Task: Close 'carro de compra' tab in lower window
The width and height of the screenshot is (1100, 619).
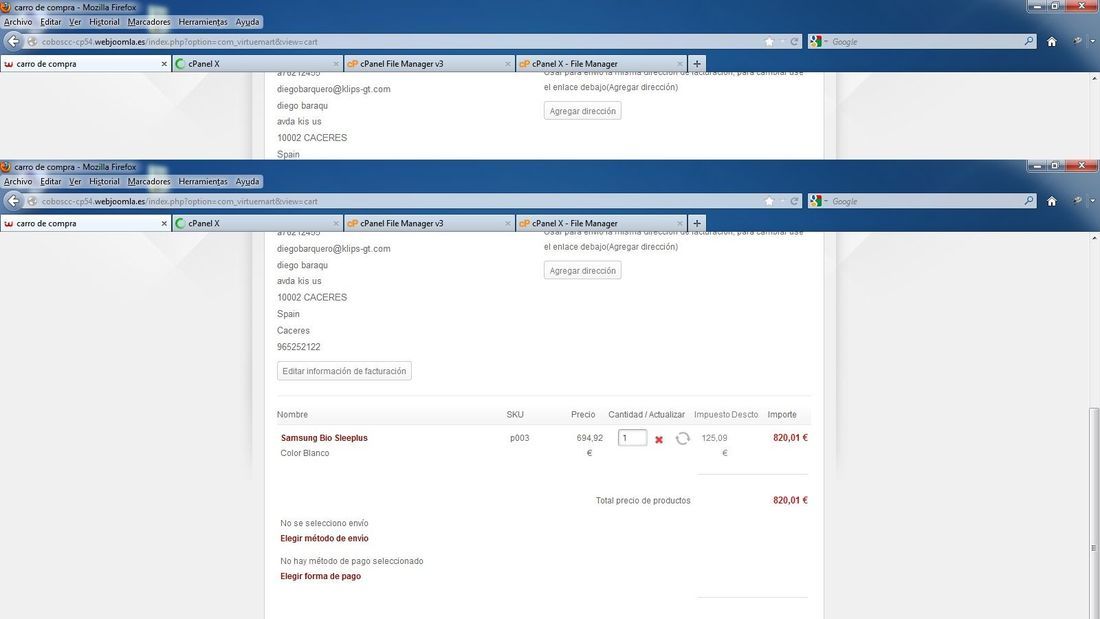Action: click(163, 223)
